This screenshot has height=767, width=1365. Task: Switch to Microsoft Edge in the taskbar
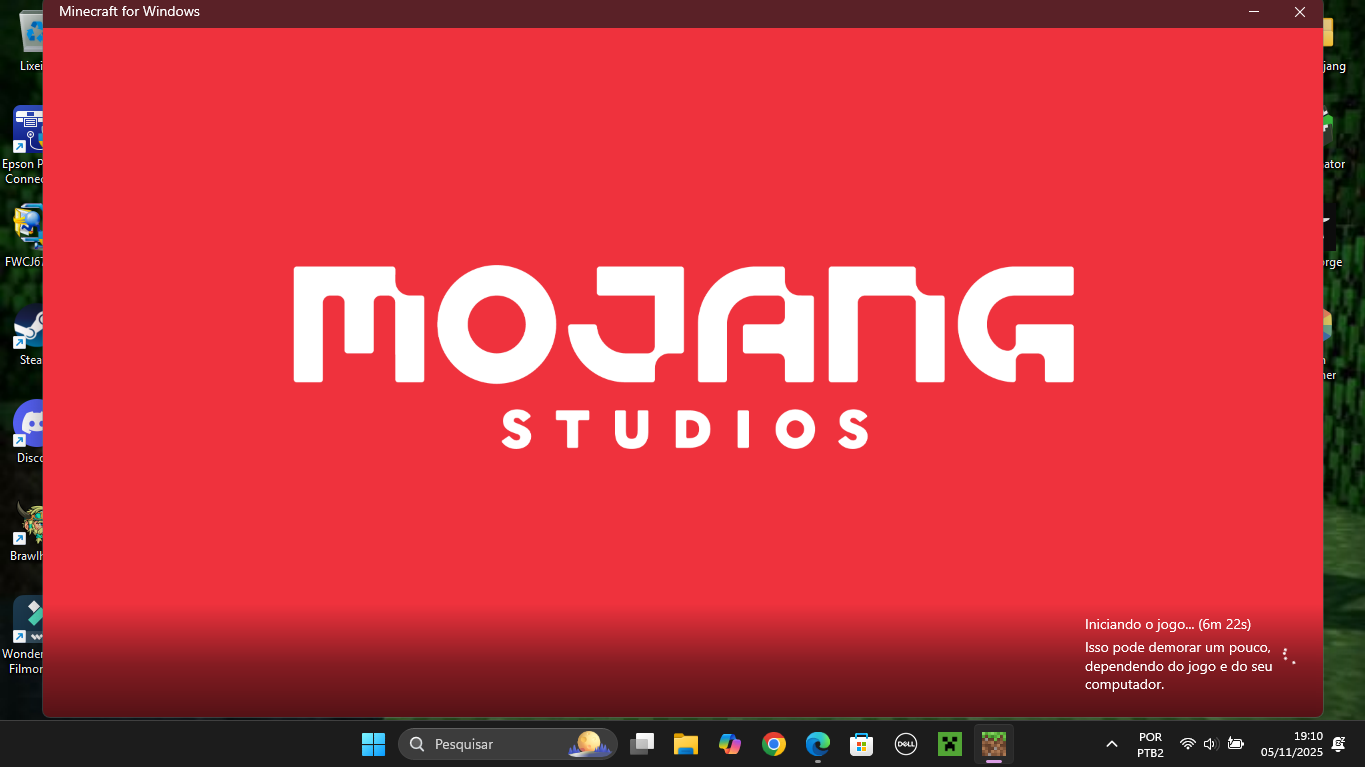tap(818, 744)
